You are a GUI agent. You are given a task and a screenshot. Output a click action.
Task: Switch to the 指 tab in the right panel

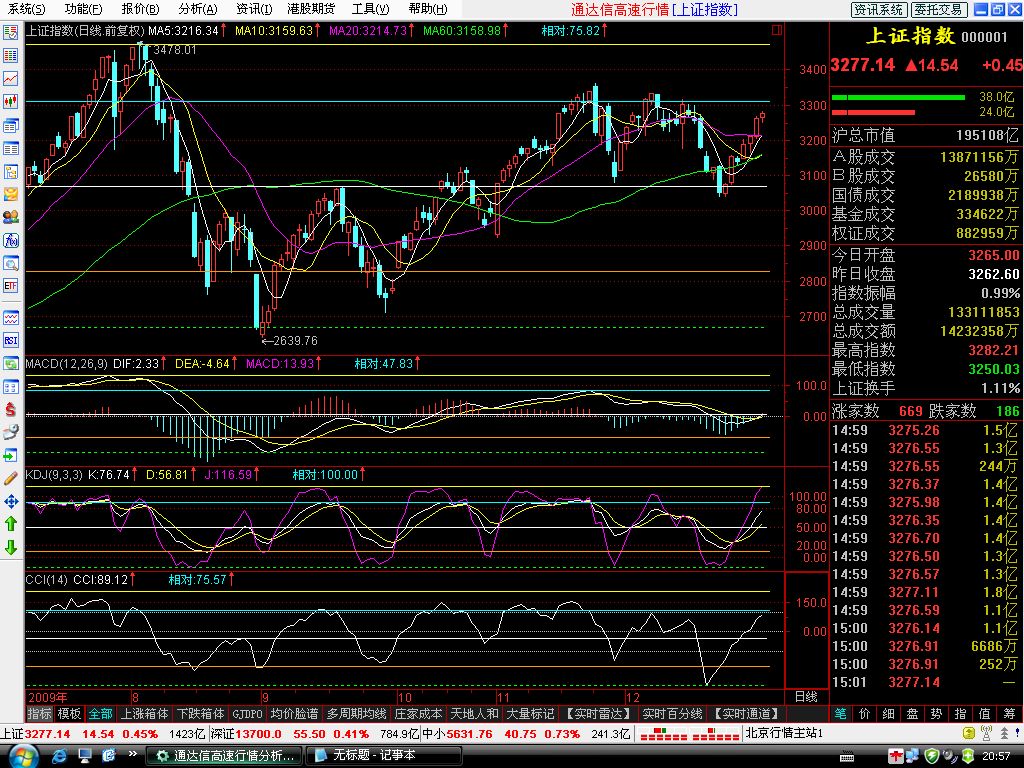click(960, 714)
